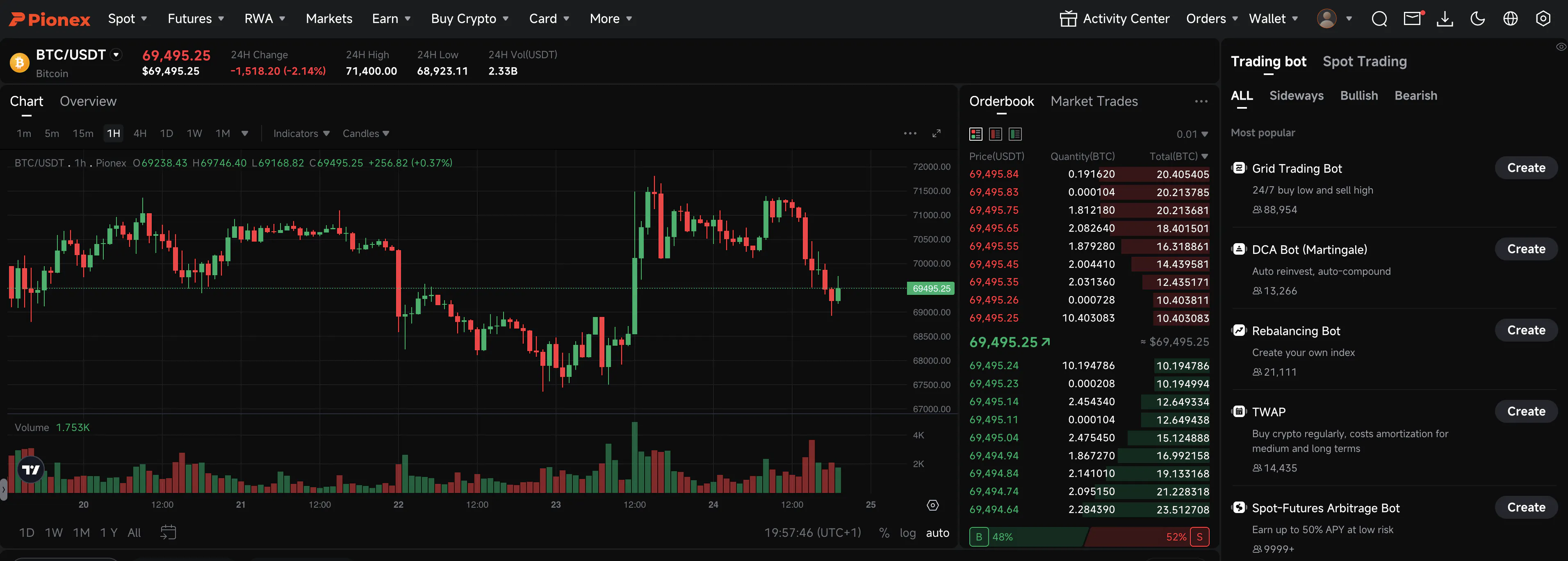Toggle auto scale on chart
1568x561 pixels.
click(937, 533)
